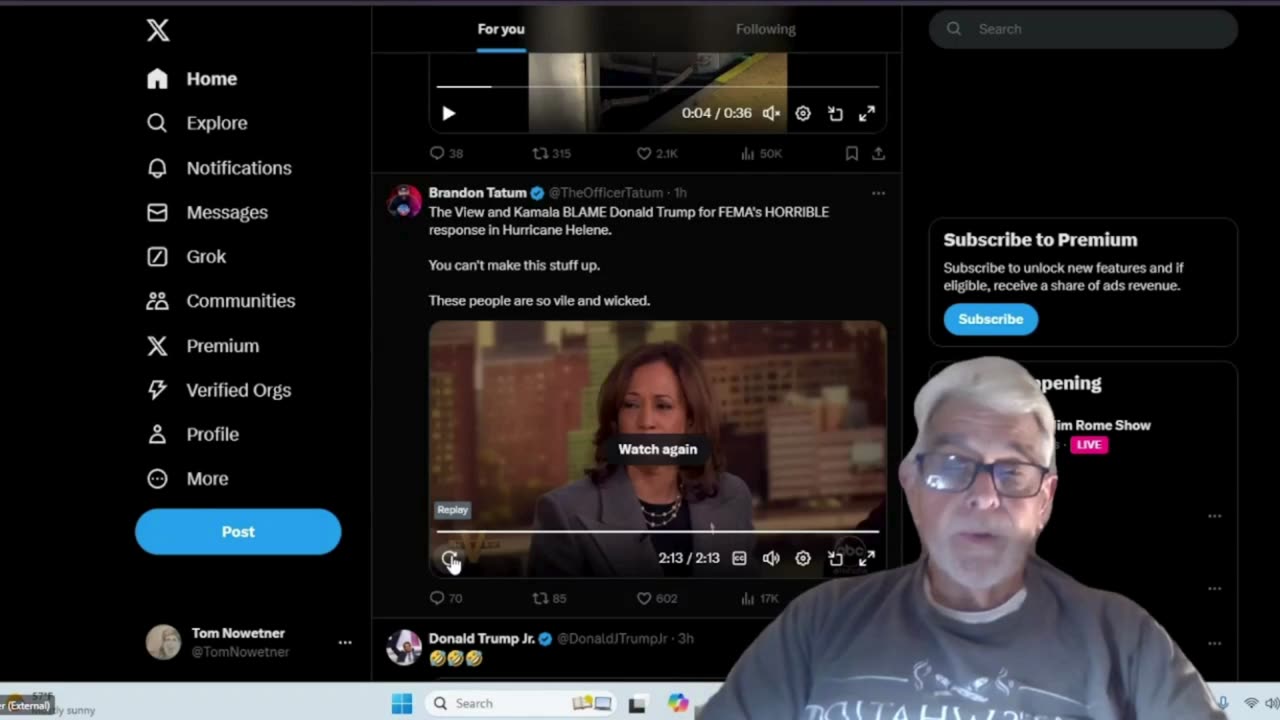Reply to the post with 38 replies
Viewport: 1280px width, 720px height.
[446, 153]
